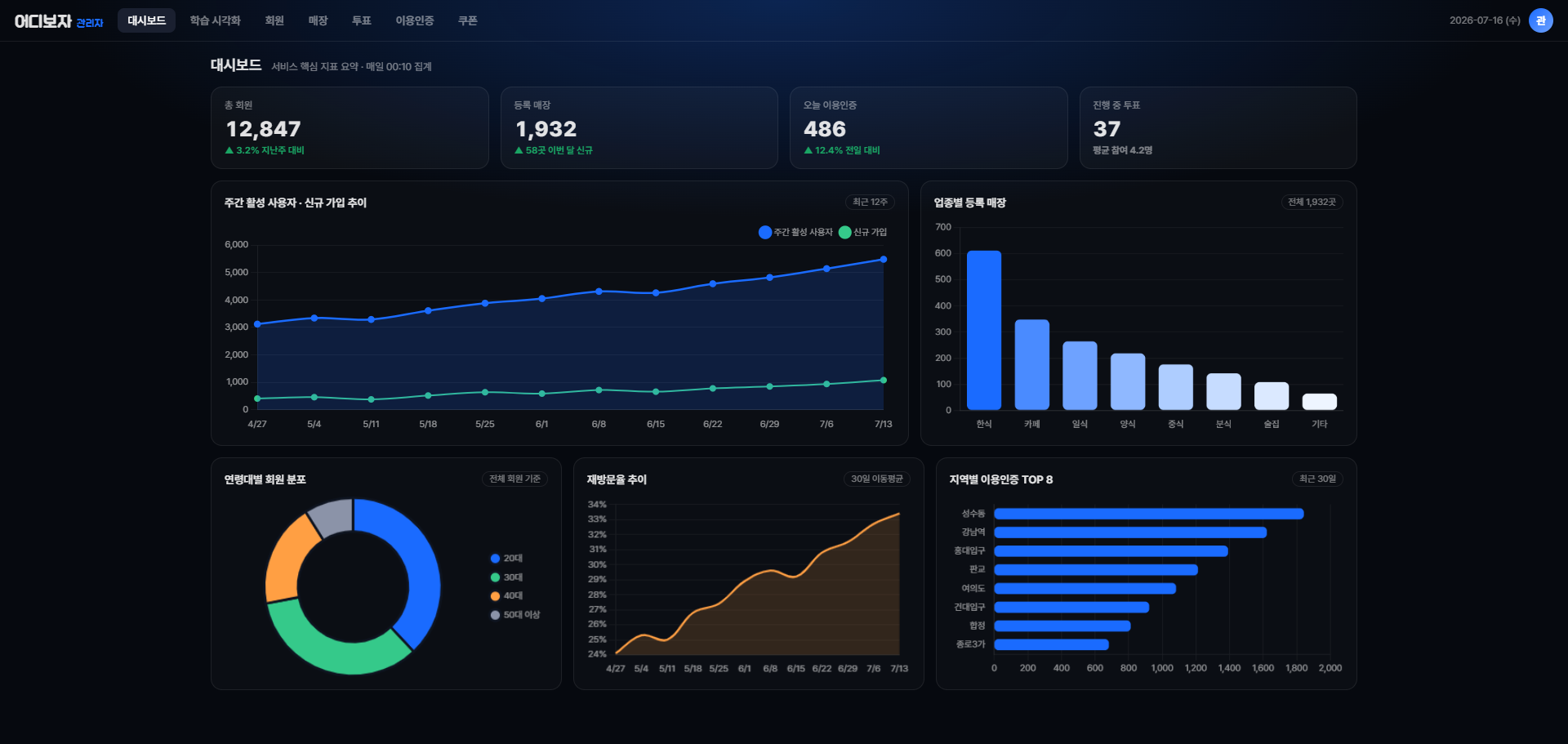Click the 판교 horizontal bar
Viewport: 1568px width, 744px height.
coord(1096,570)
